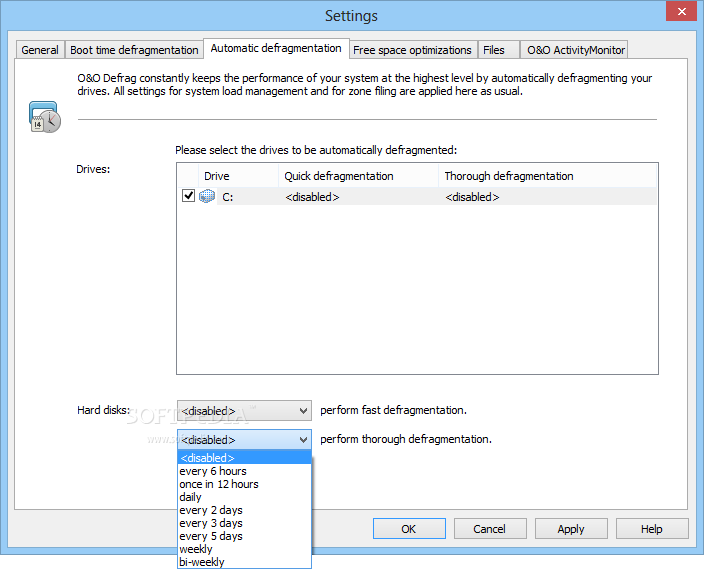Select 'every 3 days' option
The image size is (704, 569).
click(244, 523)
